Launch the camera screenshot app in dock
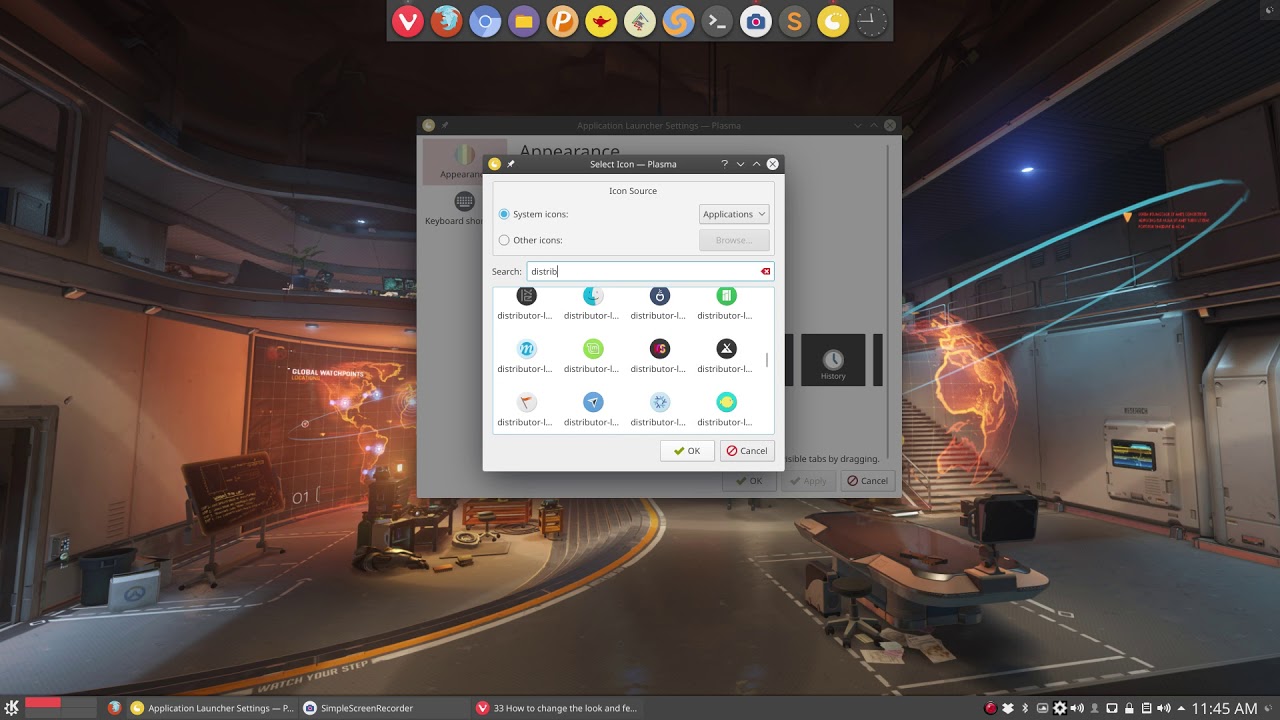Screen dimensions: 1280x720 [756, 21]
